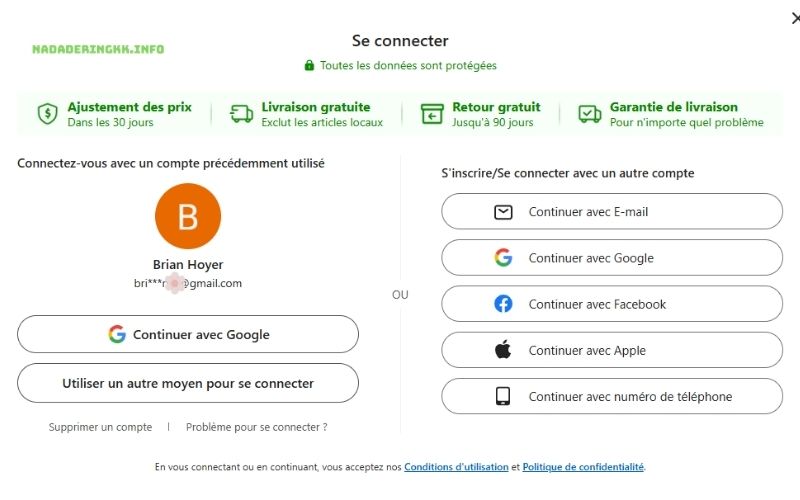Click the masked Gmail address text
Viewport: 800px width, 500px height.
point(188,283)
